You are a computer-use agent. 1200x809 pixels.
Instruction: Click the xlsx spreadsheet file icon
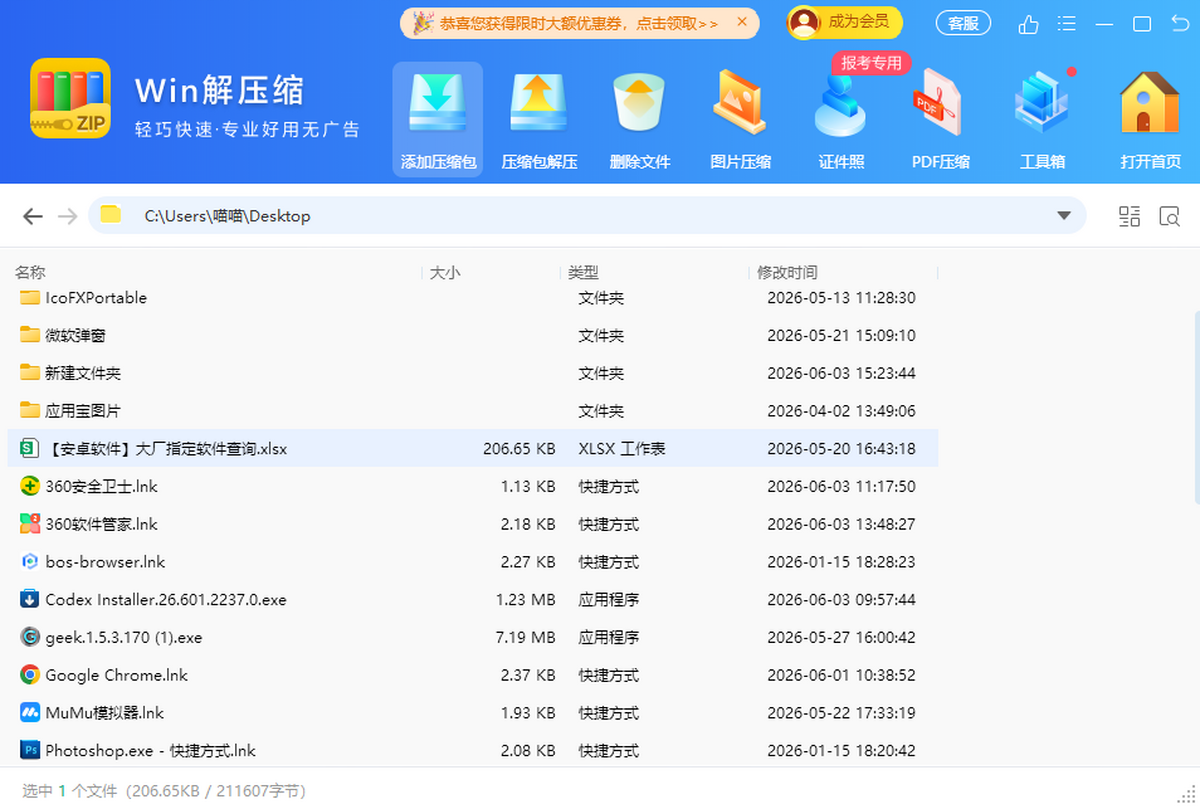tap(30, 449)
